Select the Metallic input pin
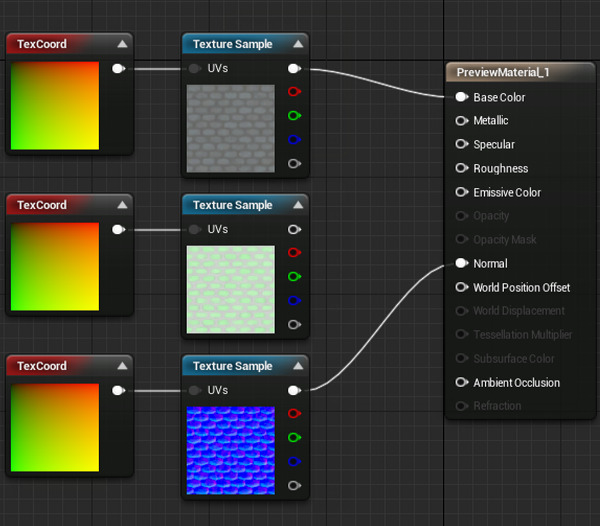 pos(461,120)
